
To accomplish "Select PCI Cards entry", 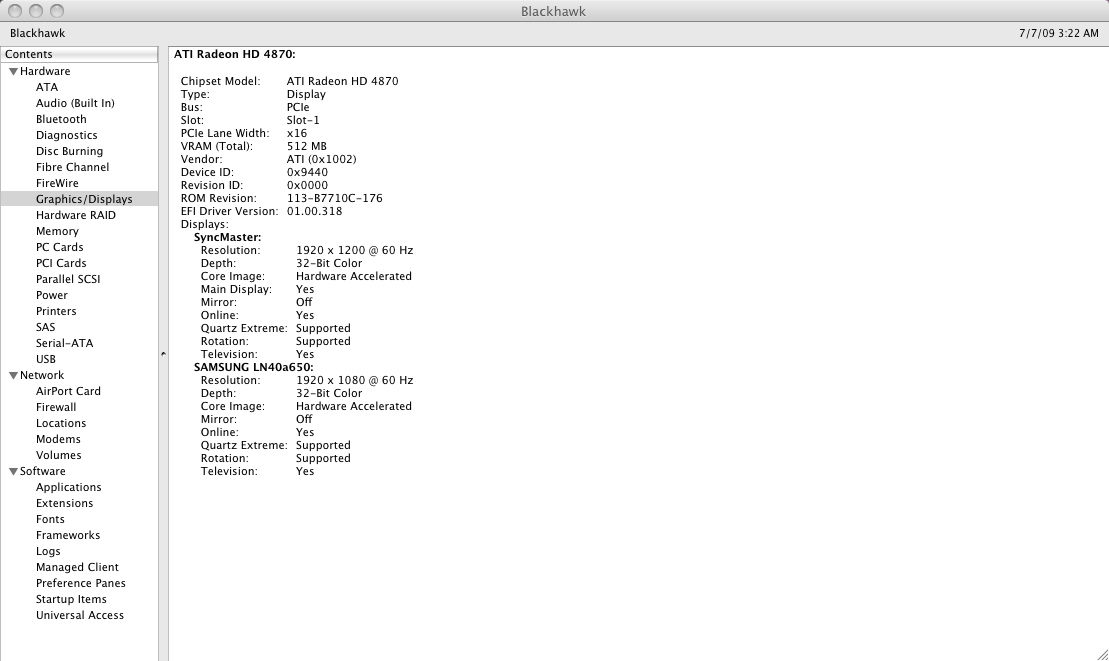I will pos(61,263).
